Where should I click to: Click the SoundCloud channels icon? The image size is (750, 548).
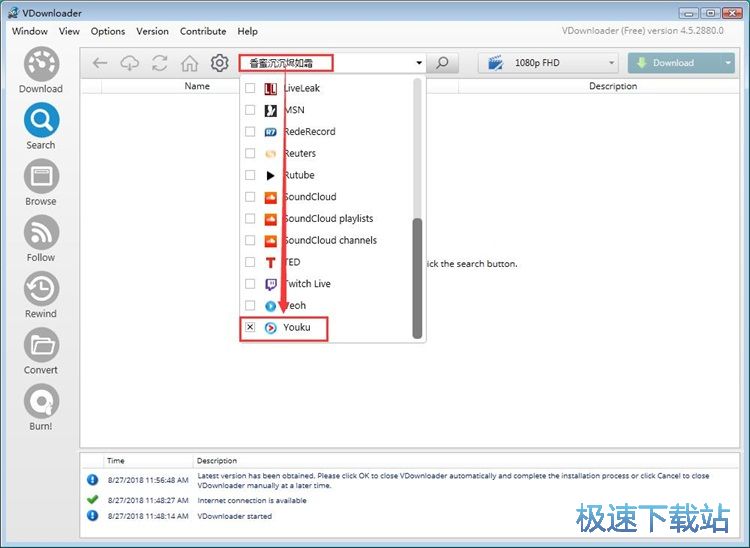(x=271, y=241)
